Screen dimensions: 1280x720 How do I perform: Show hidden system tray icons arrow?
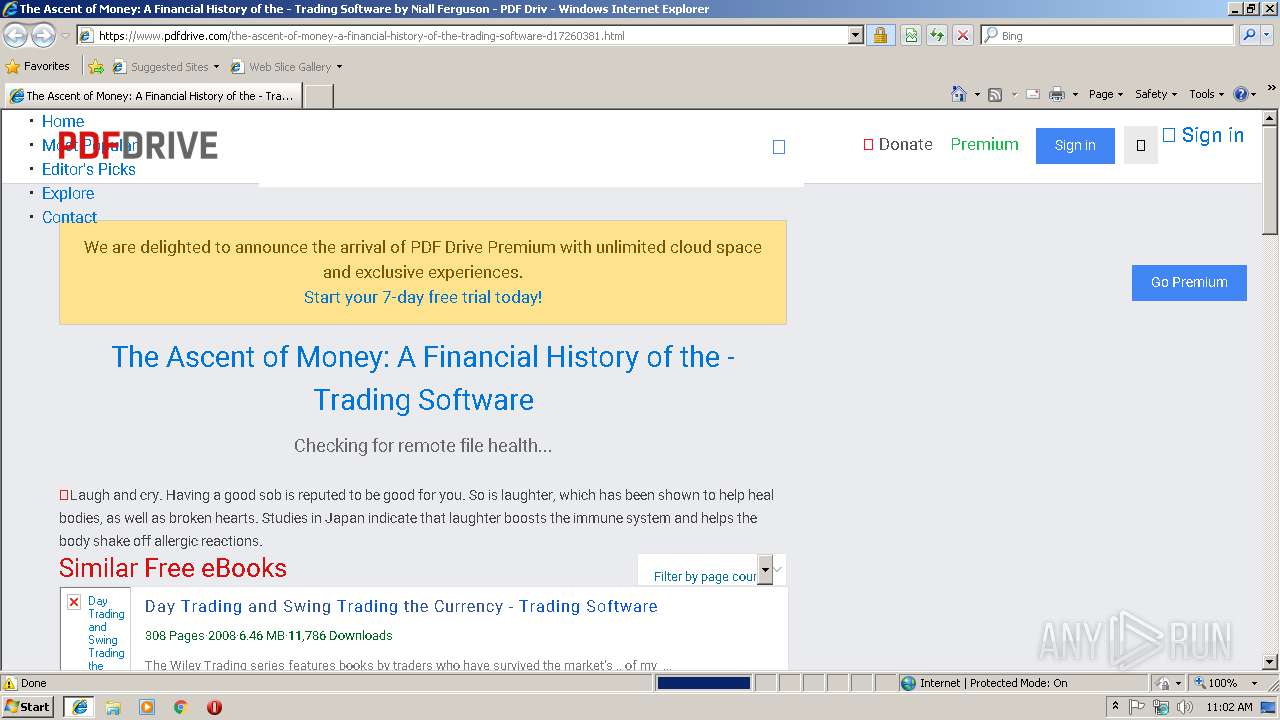pyautogui.click(x=1115, y=707)
